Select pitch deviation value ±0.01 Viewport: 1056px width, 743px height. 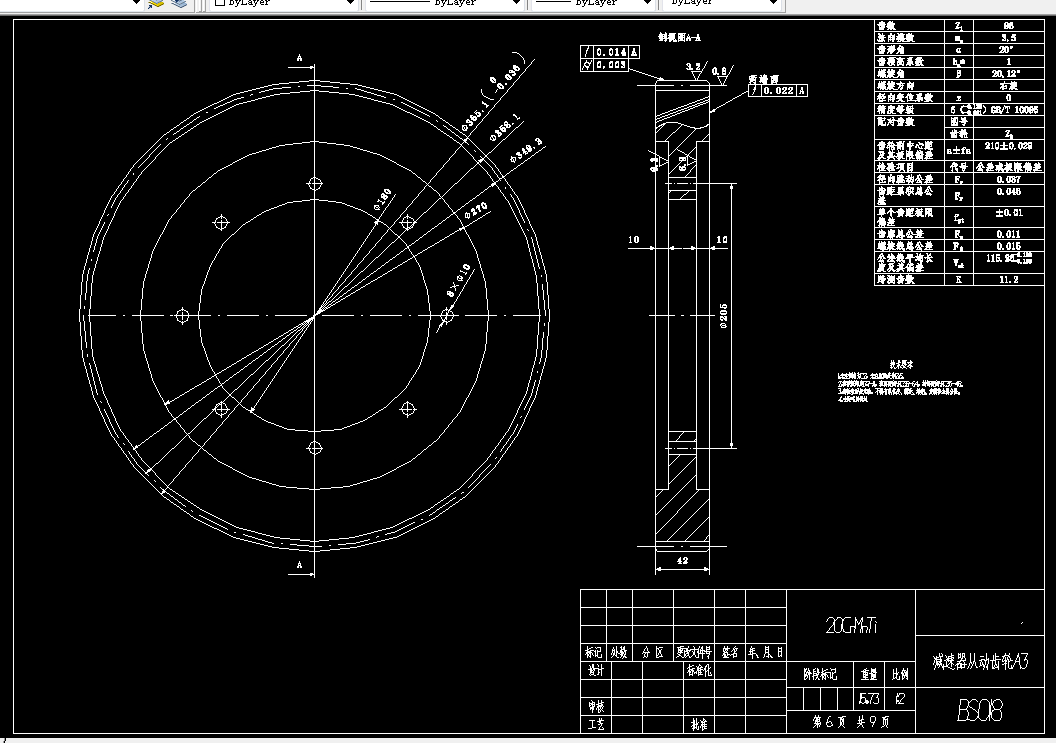[x=1009, y=213]
